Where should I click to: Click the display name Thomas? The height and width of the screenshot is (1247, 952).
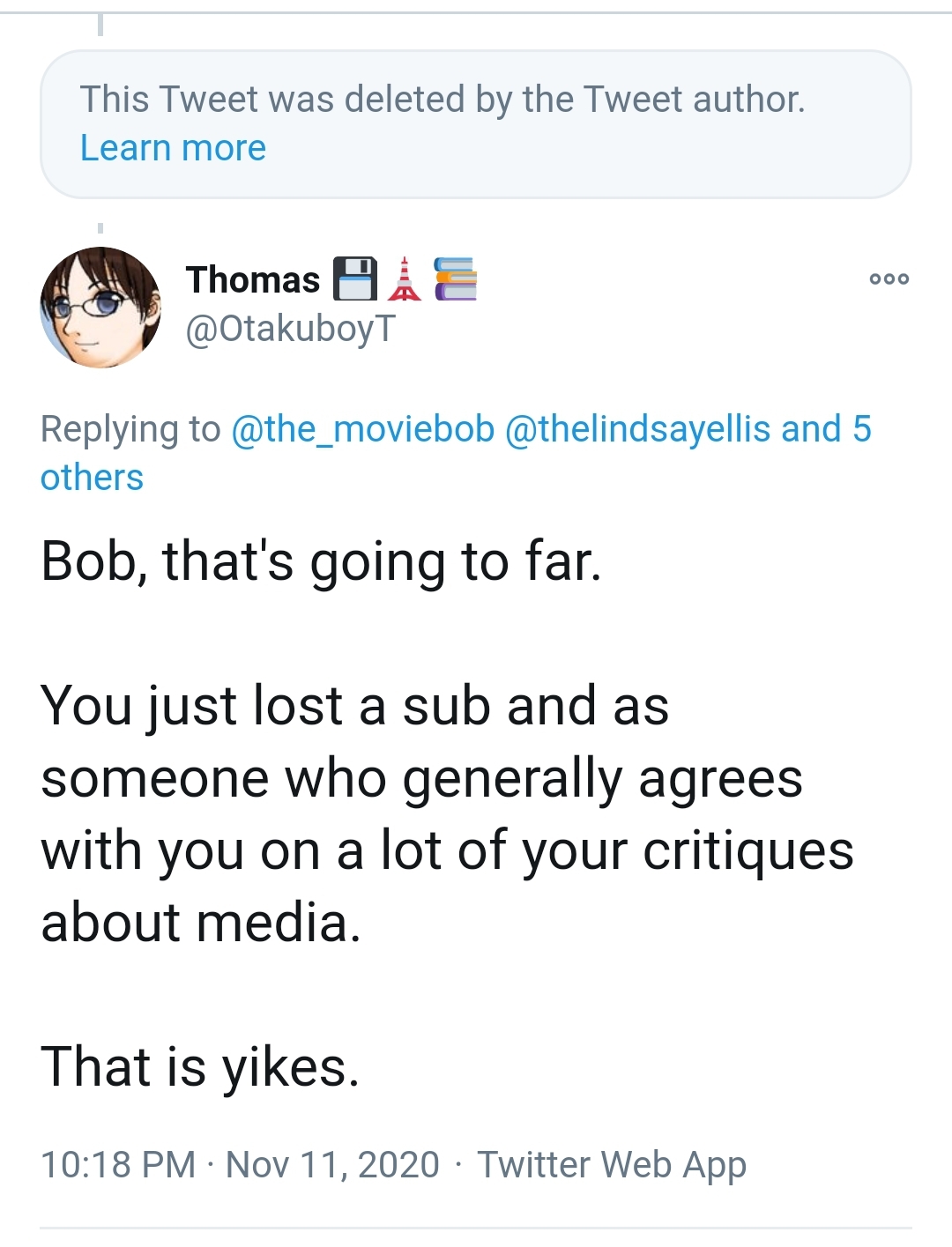pyautogui.click(x=253, y=279)
